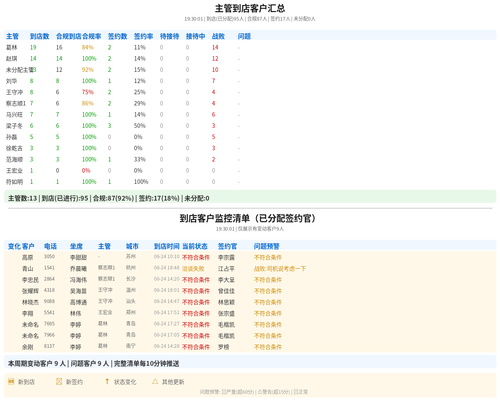The height and width of the screenshot is (414, 500).
Task: Click the 洽谈失败 status
Action: point(193,268)
